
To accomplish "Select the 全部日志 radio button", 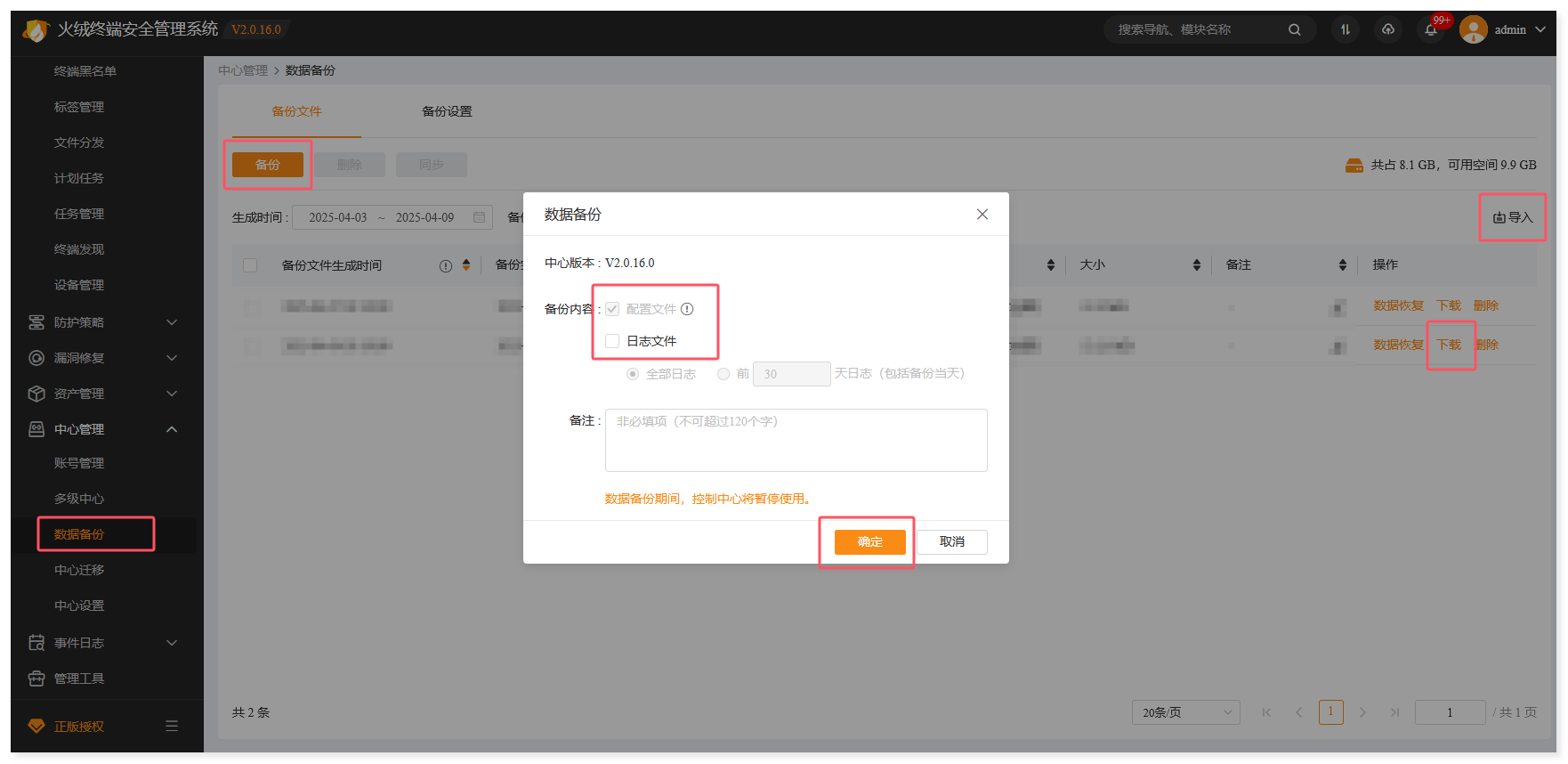I will pyautogui.click(x=633, y=374).
